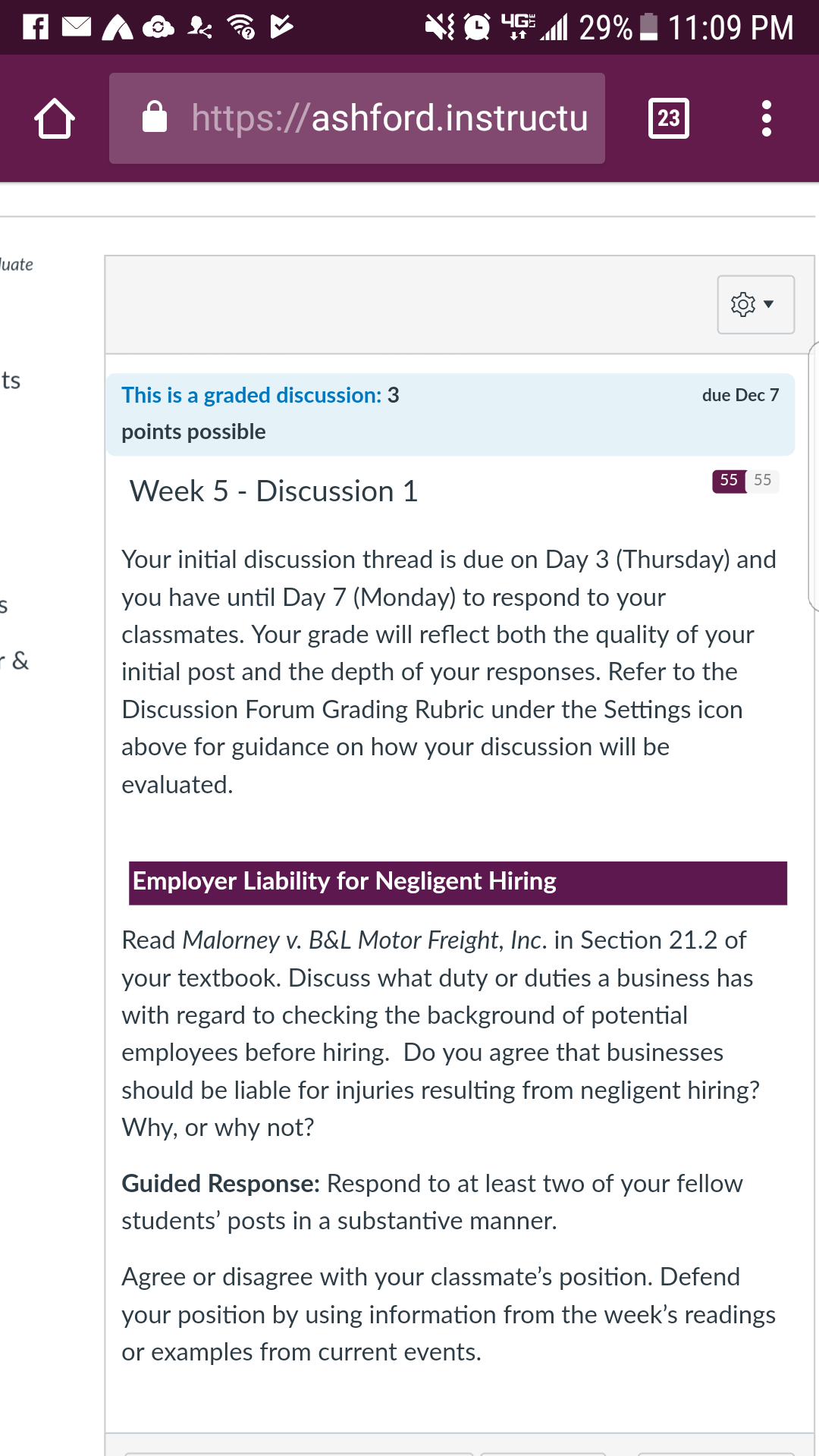This screenshot has width=819, height=1456.
Task: Tap the Wi-Fi status icon
Action: (x=242, y=27)
